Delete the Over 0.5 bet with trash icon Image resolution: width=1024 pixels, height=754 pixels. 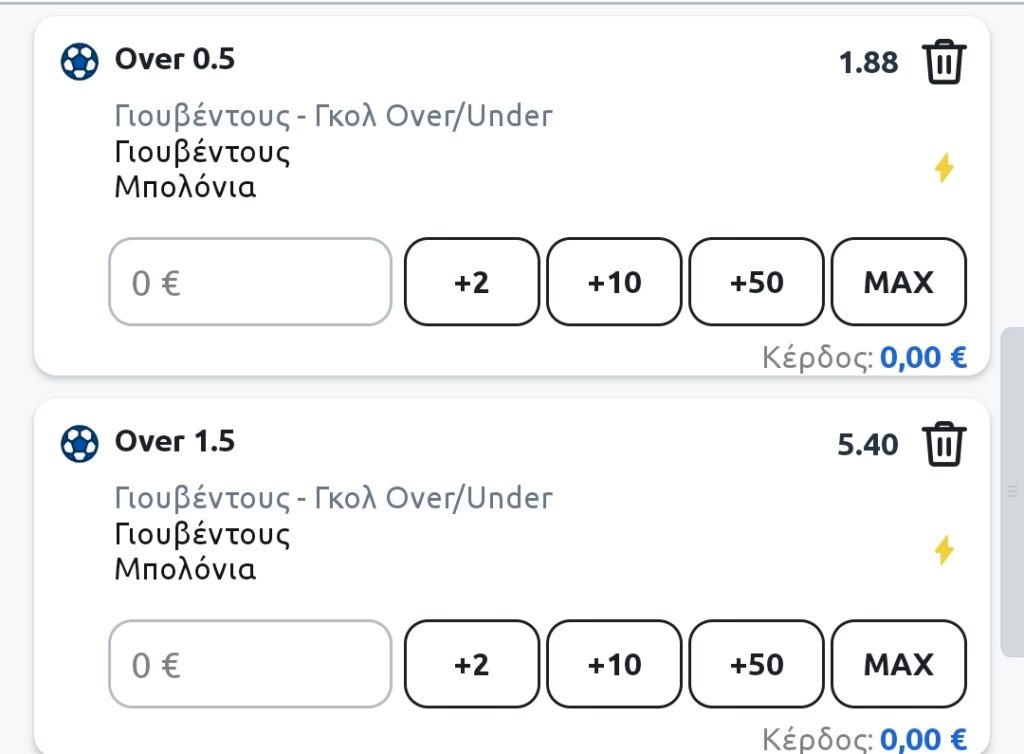[x=944, y=62]
